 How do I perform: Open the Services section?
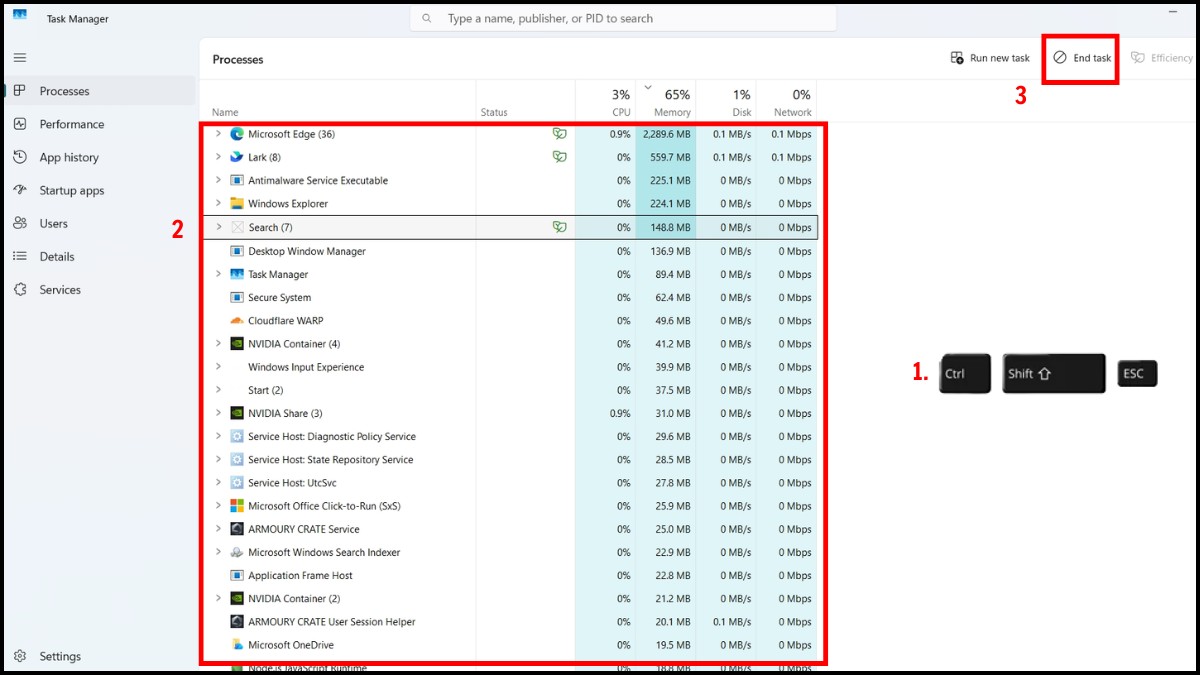[60, 289]
